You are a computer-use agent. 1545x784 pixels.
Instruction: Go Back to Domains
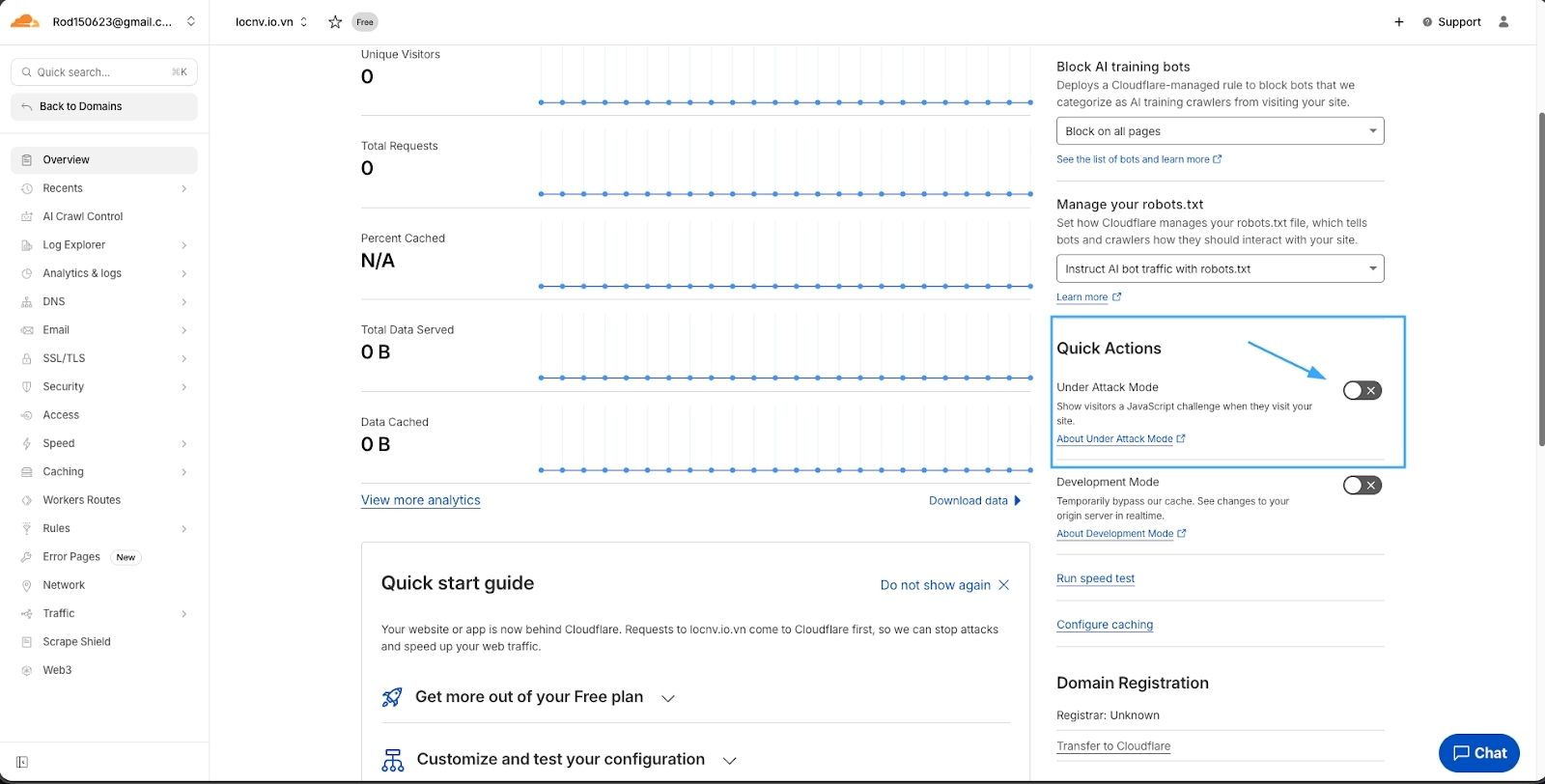pos(82,106)
